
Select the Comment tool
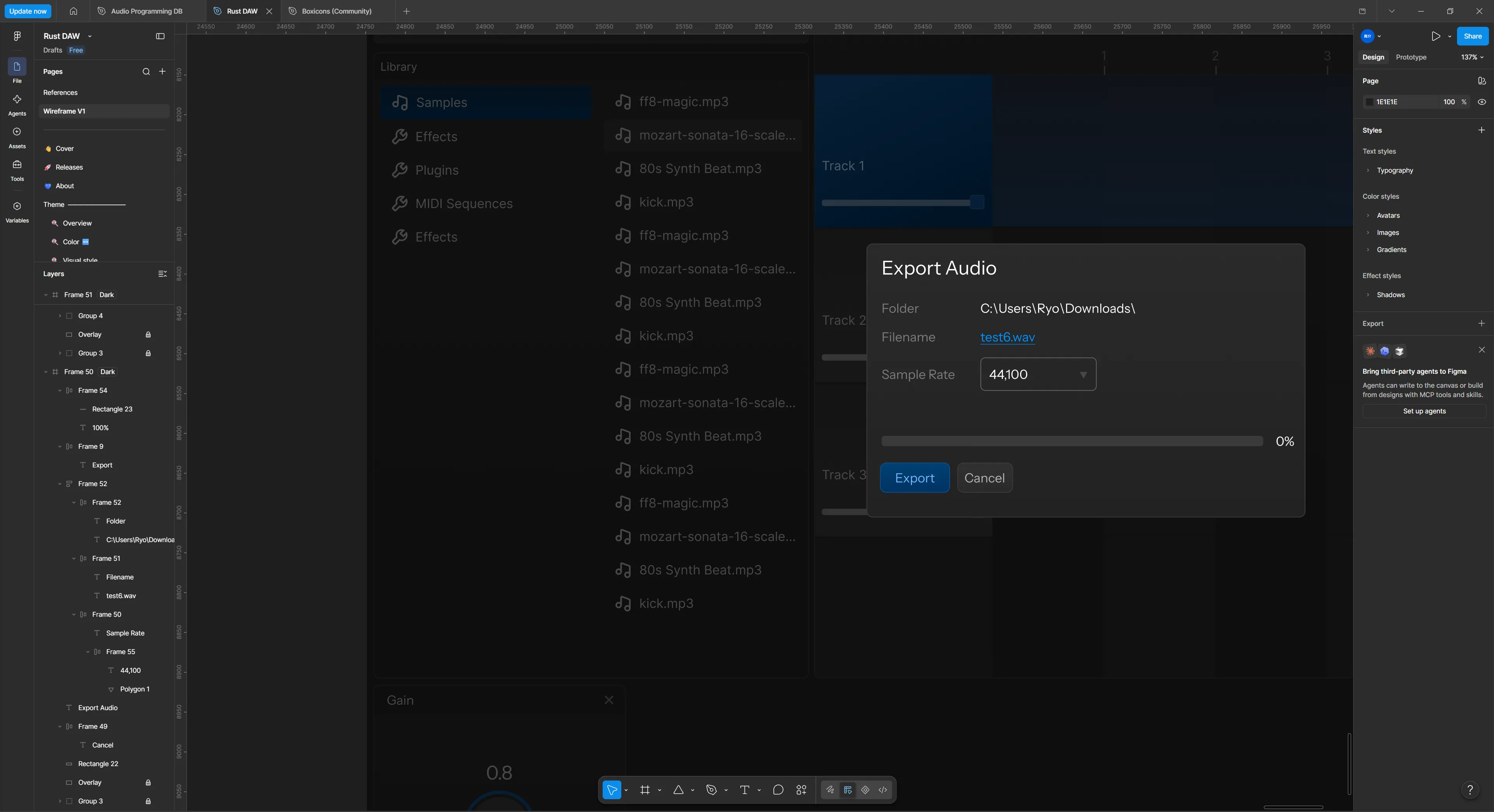click(778, 789)
